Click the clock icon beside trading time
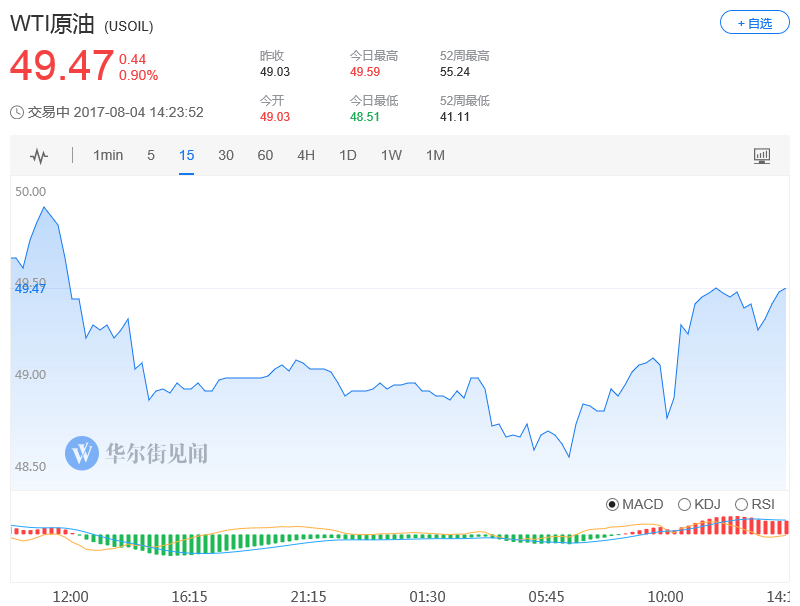Viewport: 800px width, 606px height. pyautogui.click(x=17, y=112)
